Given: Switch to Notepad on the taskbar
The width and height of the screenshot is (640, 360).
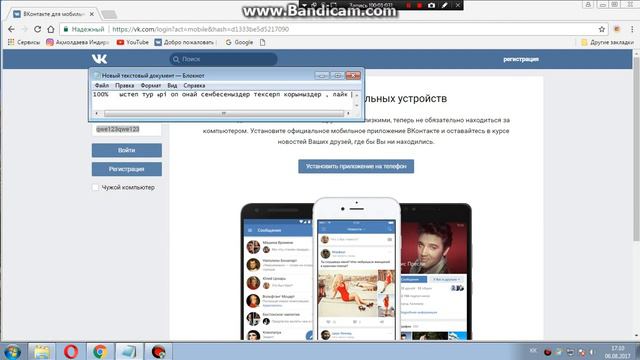Looking at the screenshot, I should 129,351.
